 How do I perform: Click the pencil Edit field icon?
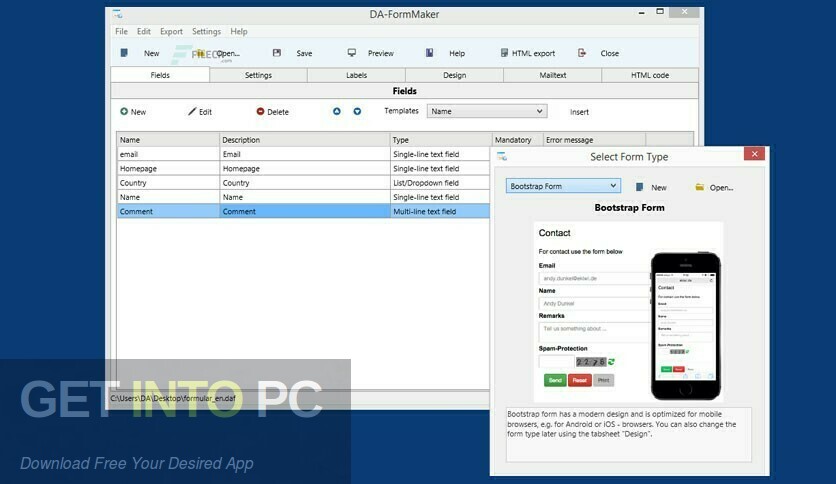192,111
